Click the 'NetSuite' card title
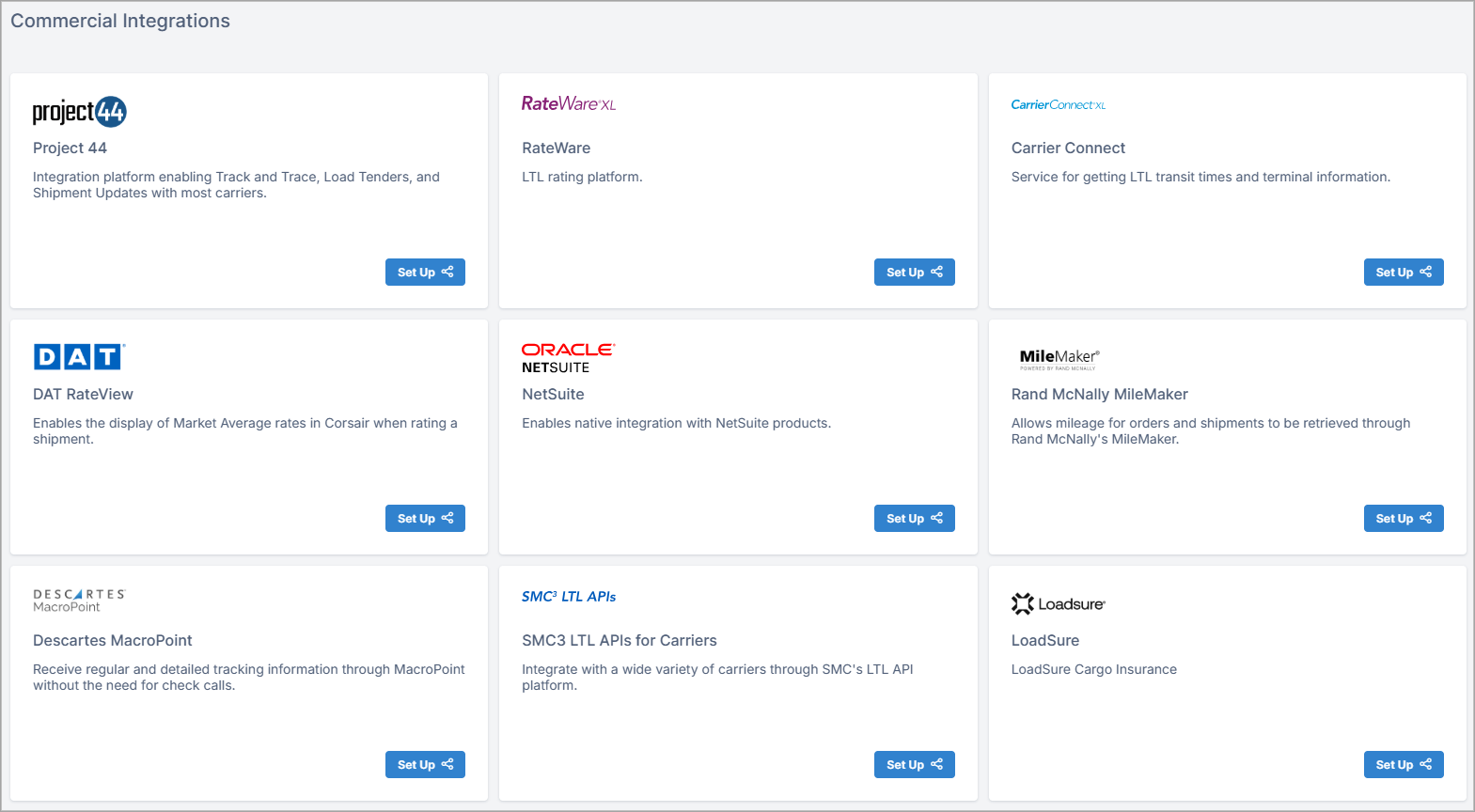The image size is (1475, 812). (x=553, y=394)
